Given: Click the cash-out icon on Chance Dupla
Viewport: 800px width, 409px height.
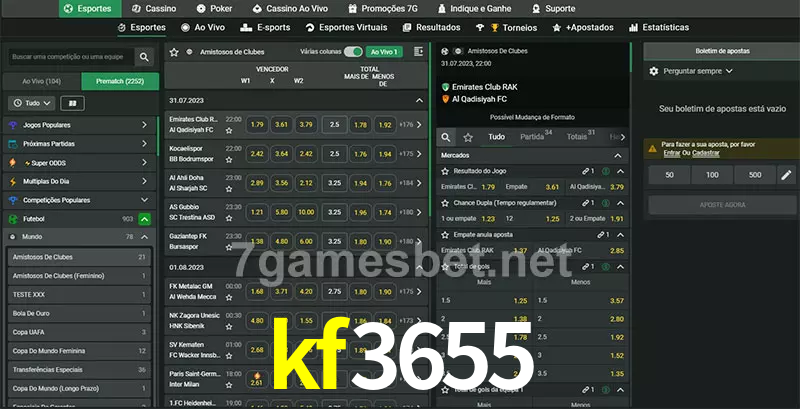Looking at the screenshot, I should pyautogui.click(x=606, y=203).
